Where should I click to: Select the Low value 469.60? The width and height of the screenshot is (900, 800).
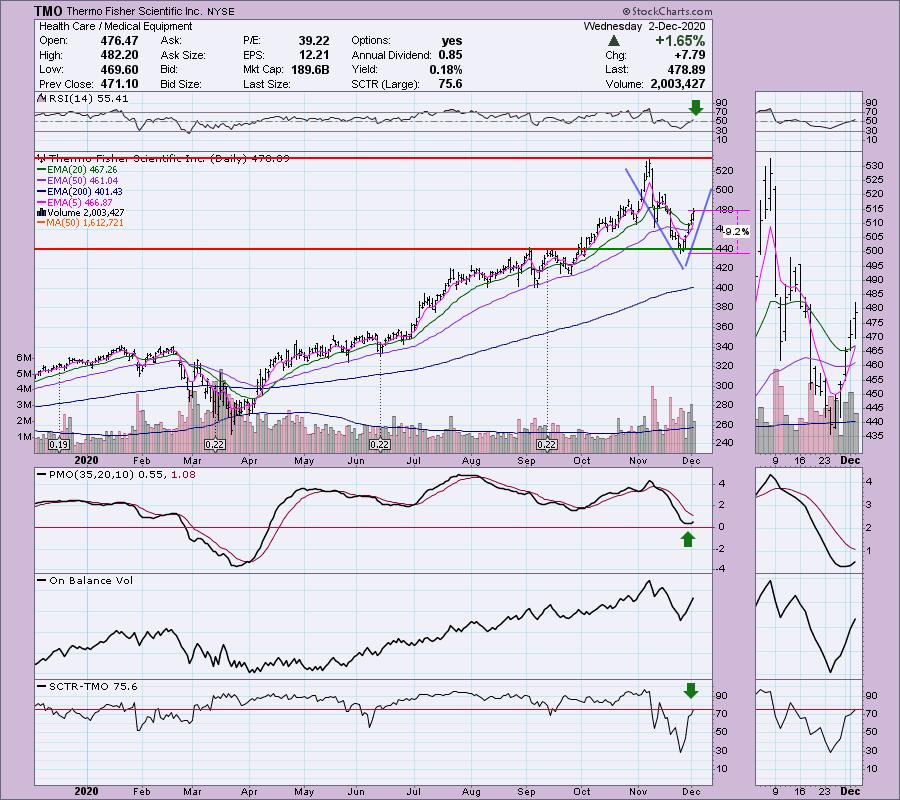click(x=119, y=69)
